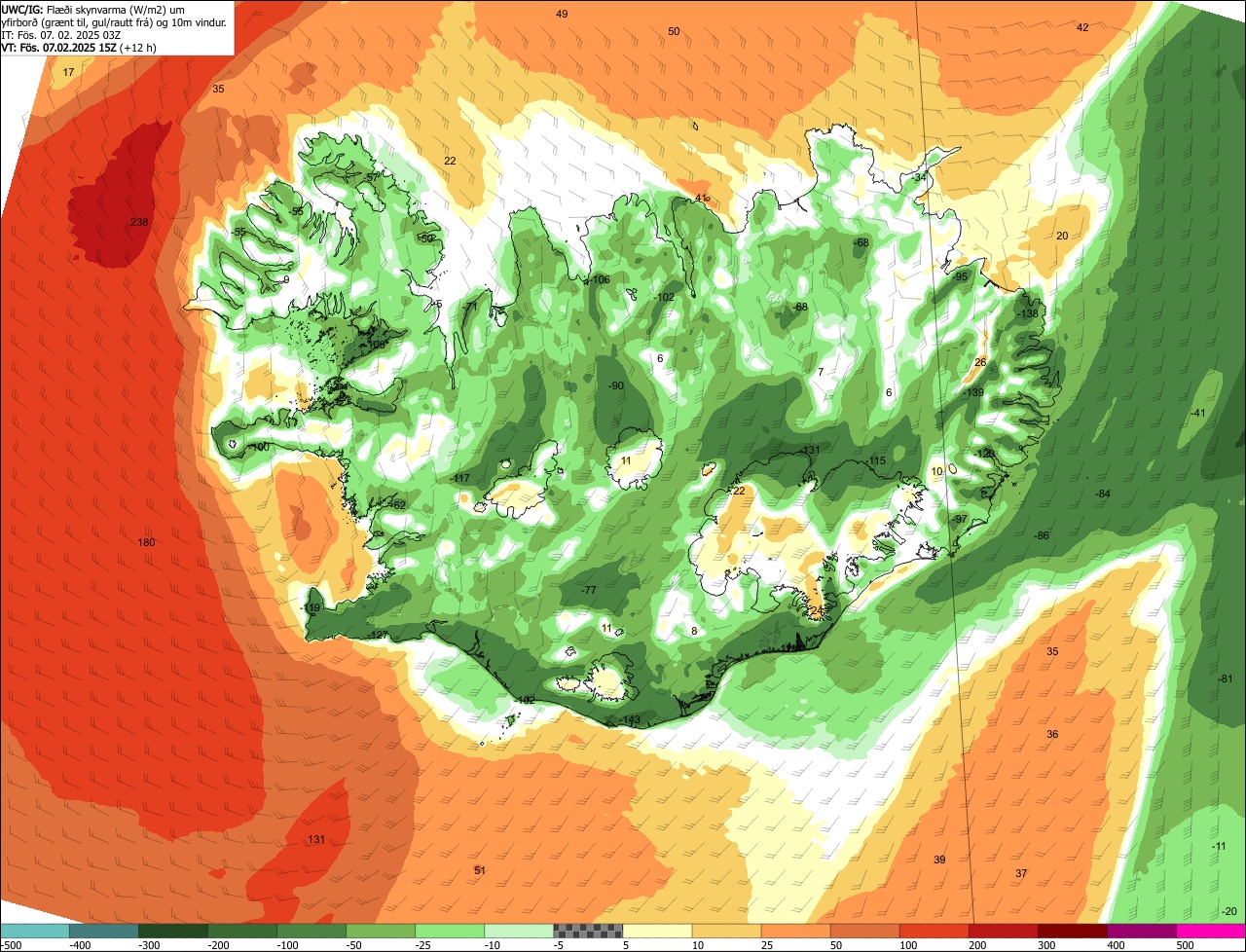The width and height of the screenshot is (1246, 952).
Task: Click the -34 value at the northeast tip
Action: 919,178
